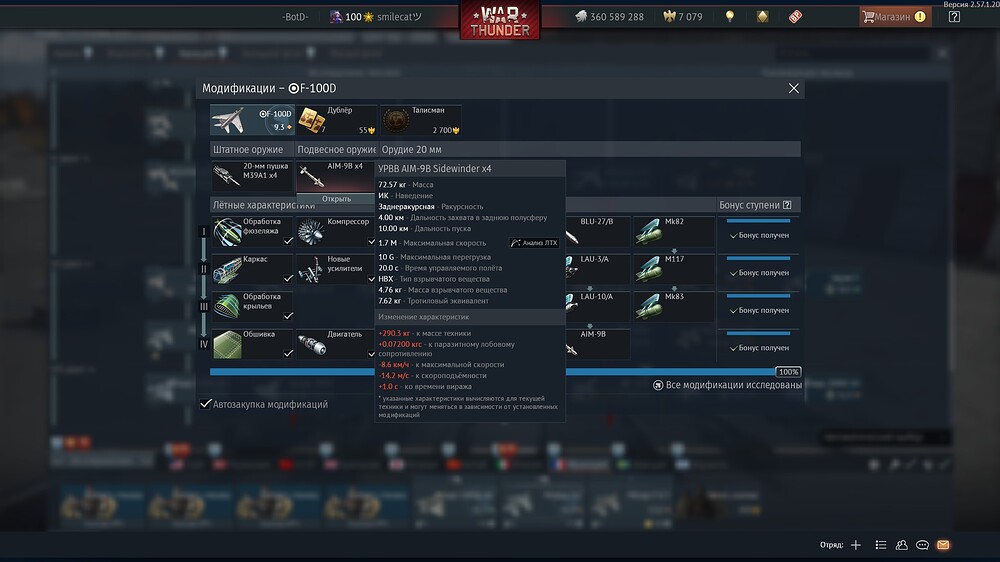Open player profile smilecat
The image size is (1000, 562).
pyautogui.click(x=376, y=17)
